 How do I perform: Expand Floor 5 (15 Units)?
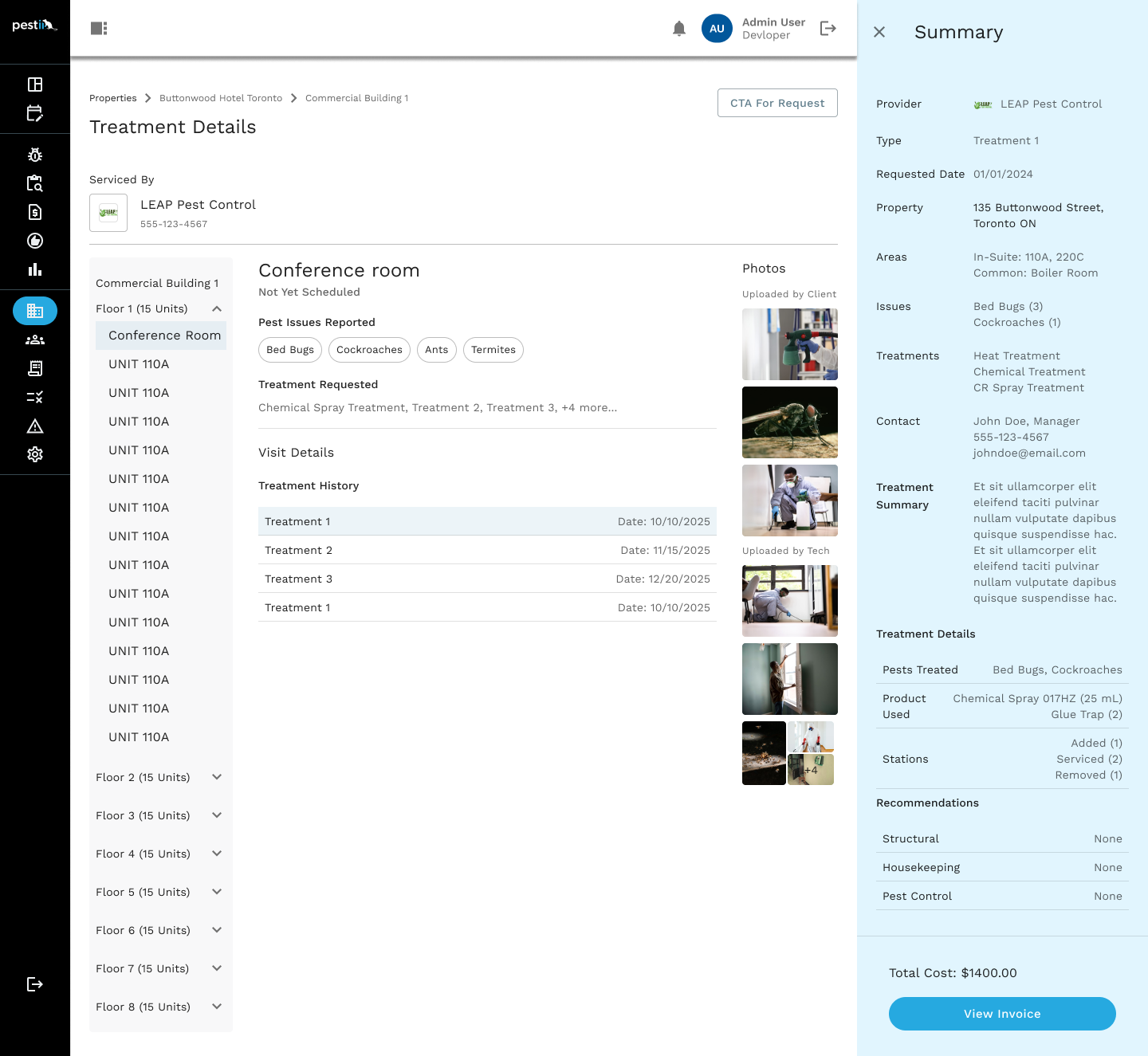coord(217,892)
